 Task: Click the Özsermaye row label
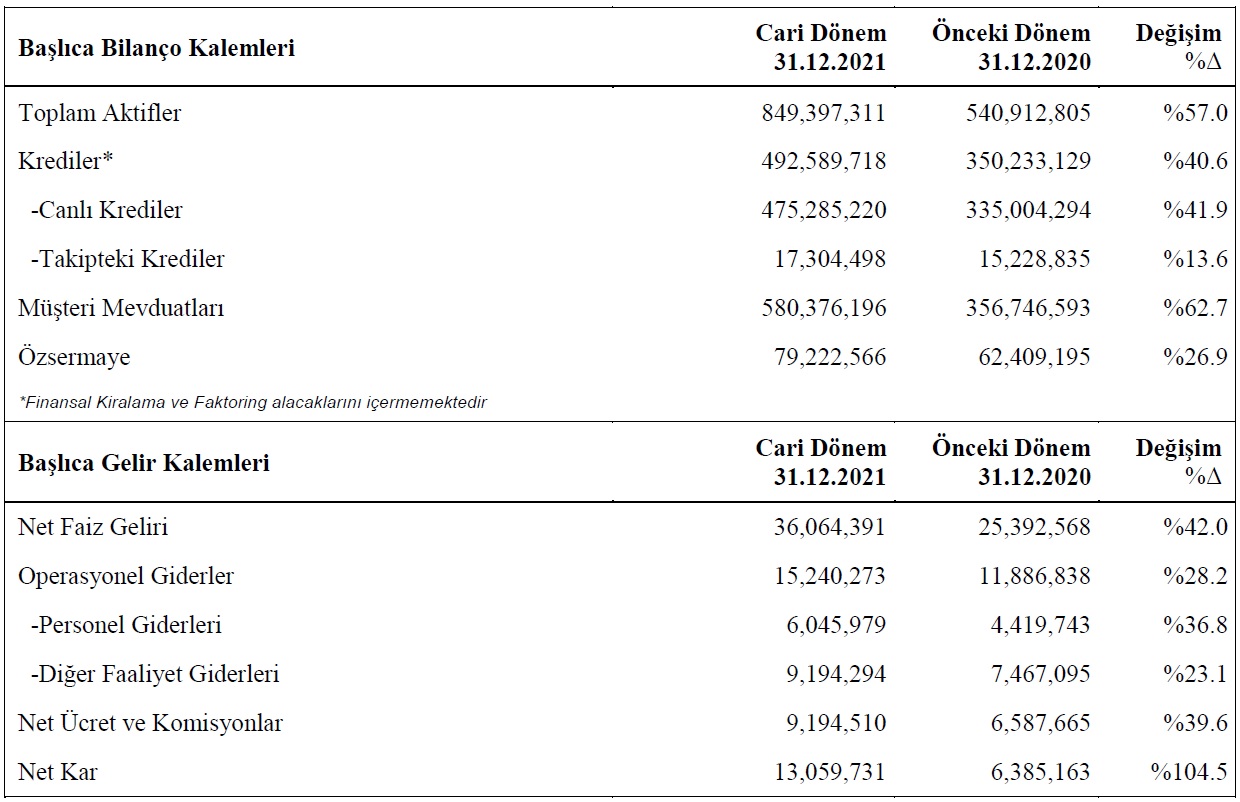74,357
